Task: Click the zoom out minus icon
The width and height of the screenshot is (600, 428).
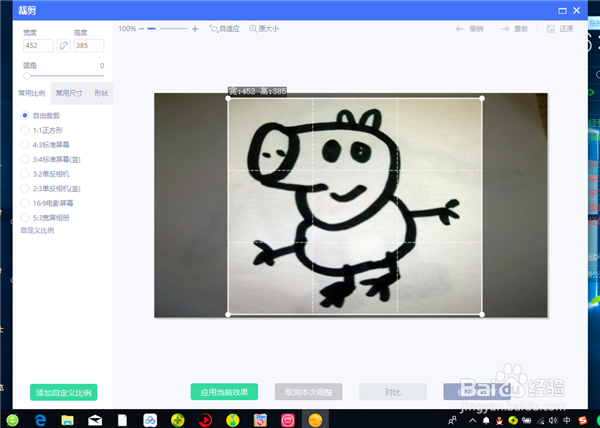Action: coord(142,29)
